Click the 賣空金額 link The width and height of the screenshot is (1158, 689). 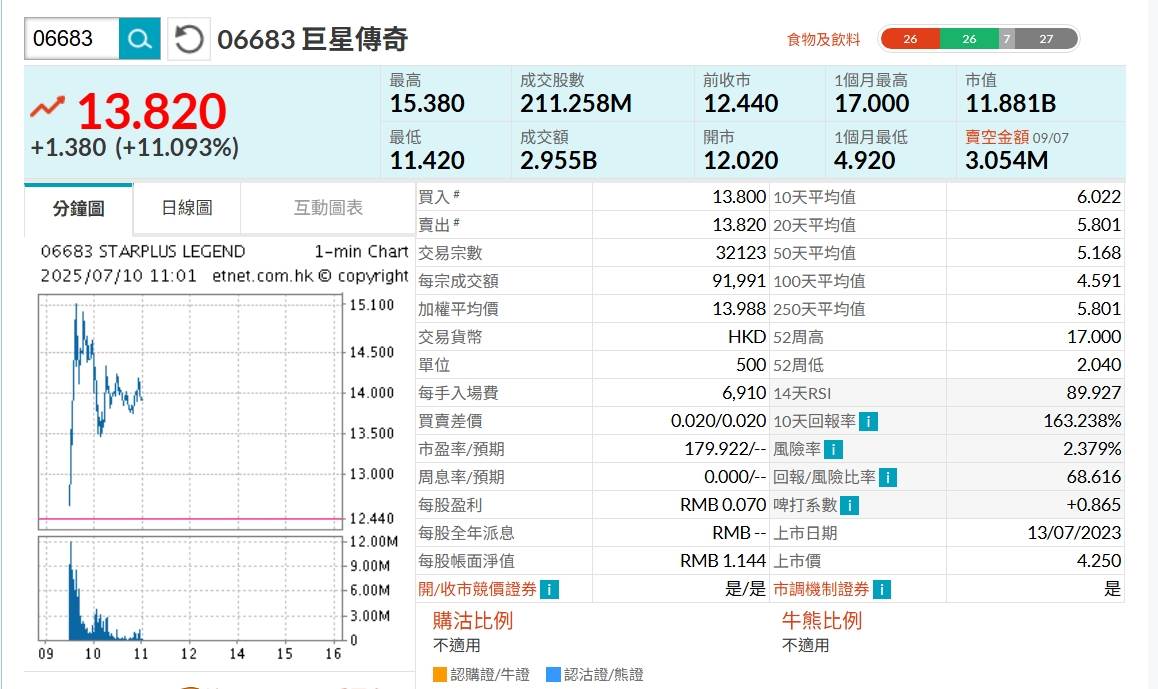click(x=996, y=137)
